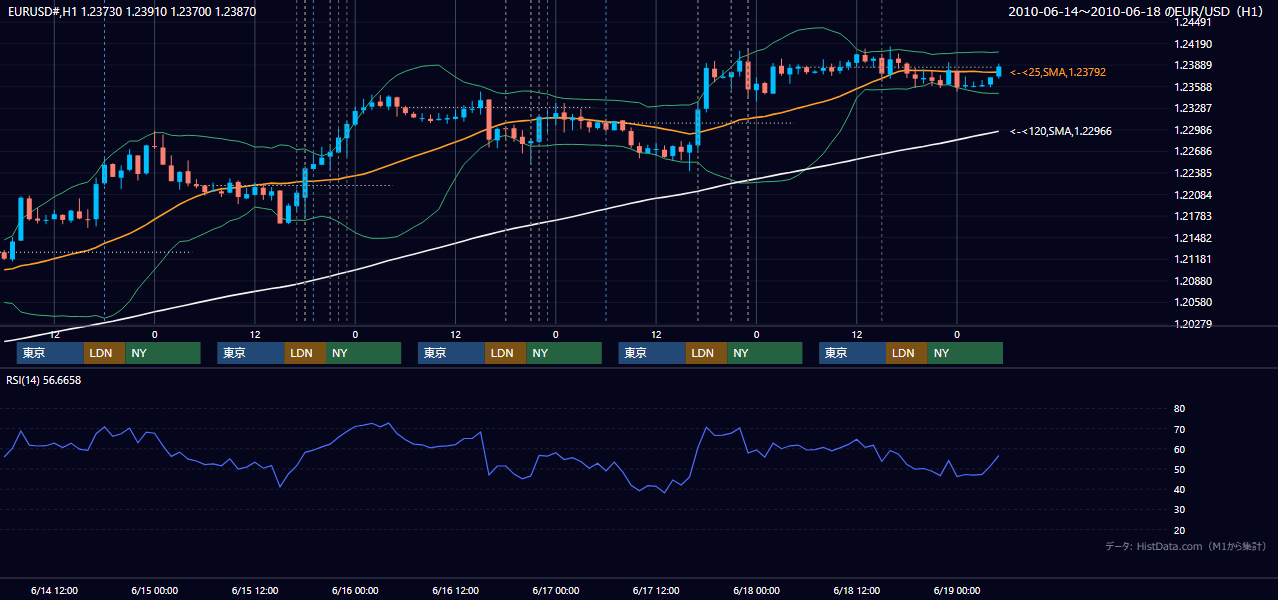Click the 東京 session block for 6/17
This screenshot has height=600, width=1278.
click(x=652, y=353)
